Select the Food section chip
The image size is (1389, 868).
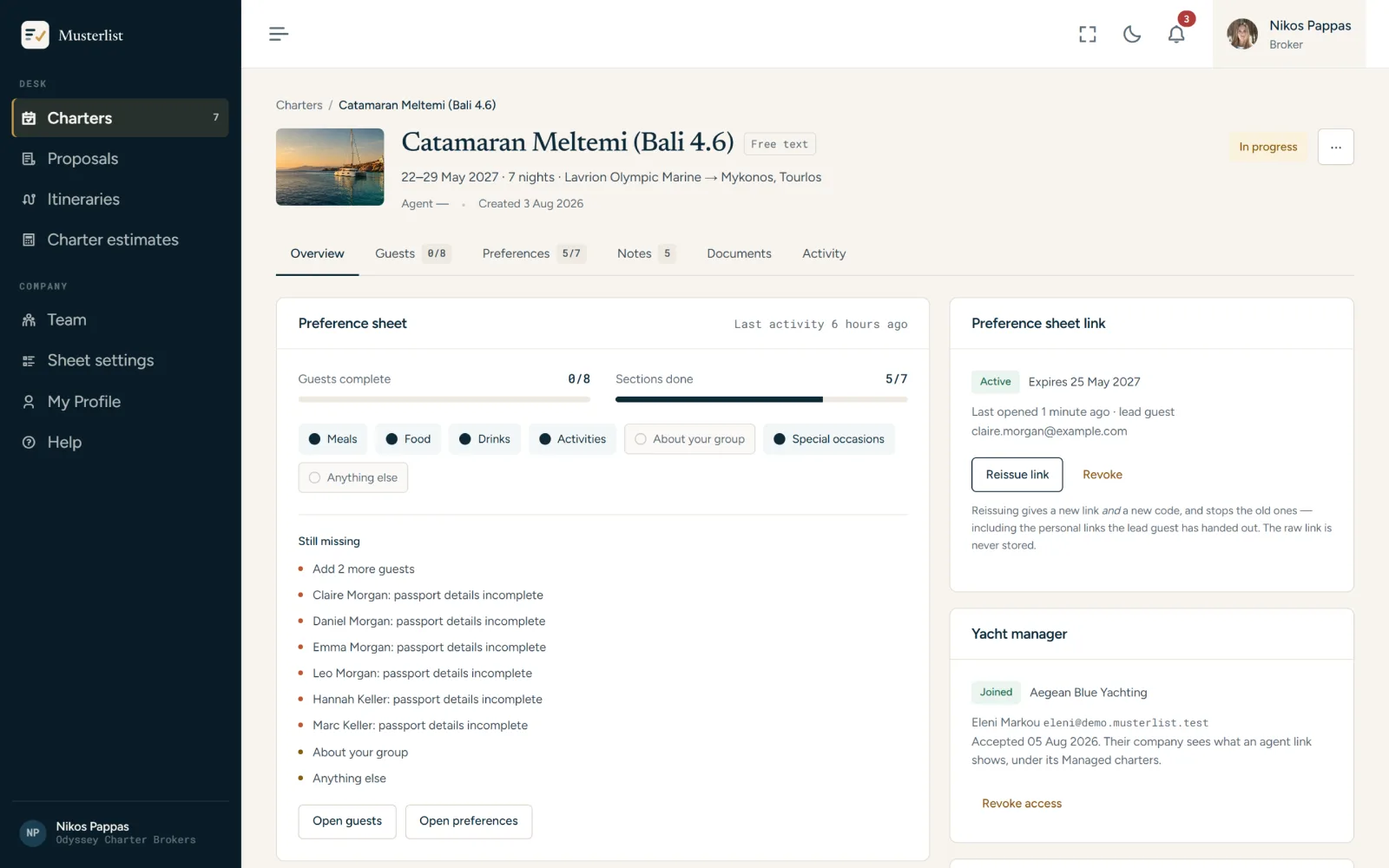coord(408,439)
